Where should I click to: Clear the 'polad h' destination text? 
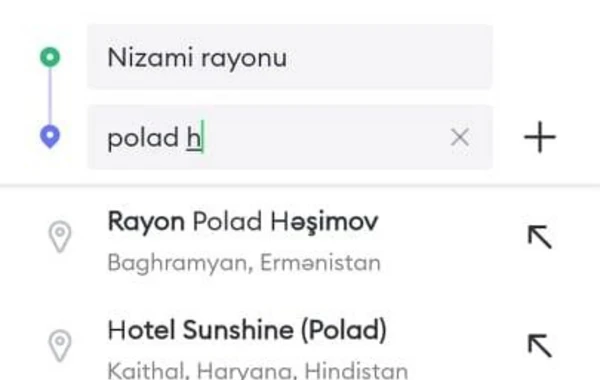[x=460, y=137]
